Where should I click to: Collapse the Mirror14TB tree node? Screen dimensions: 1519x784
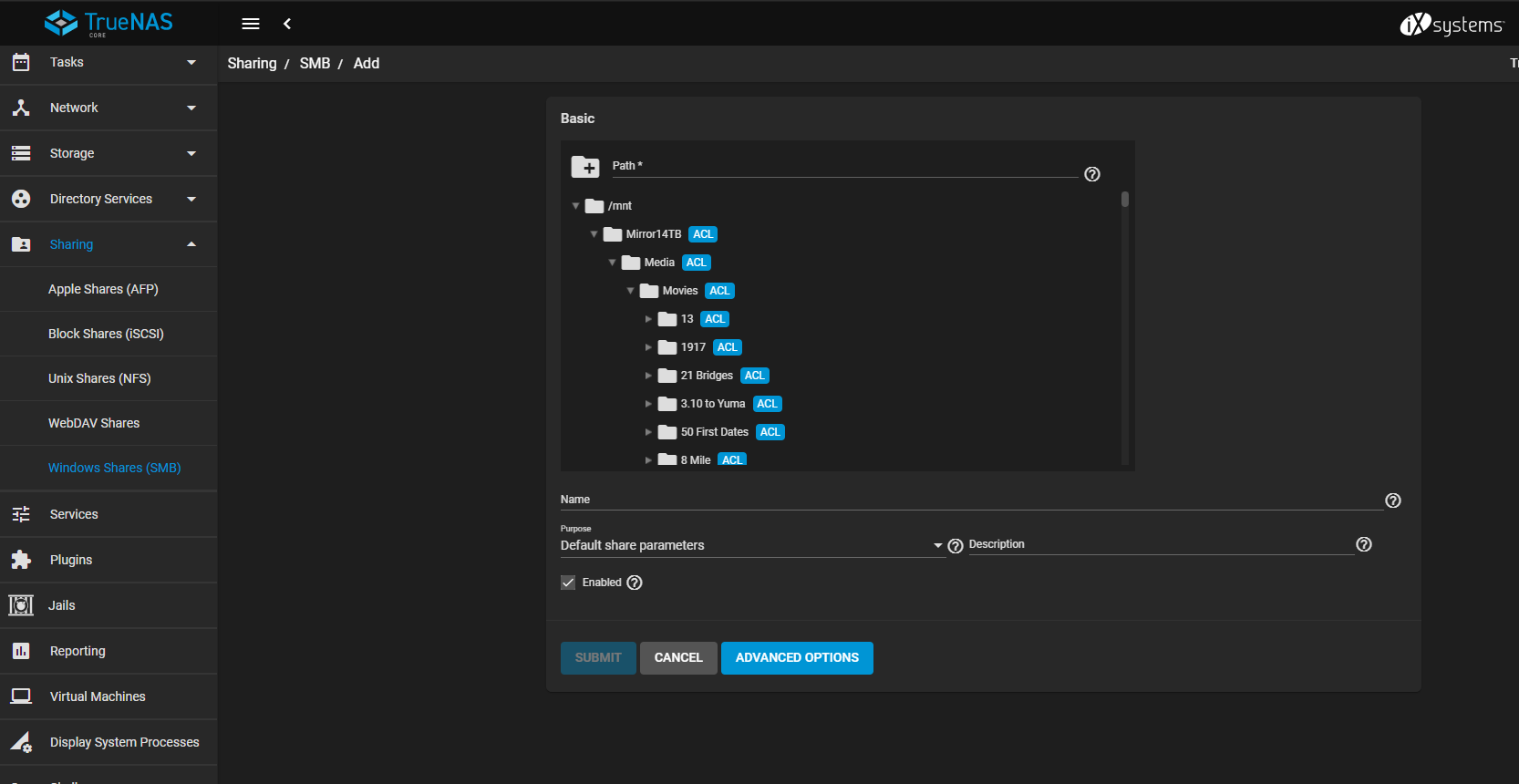pos(594,234)
